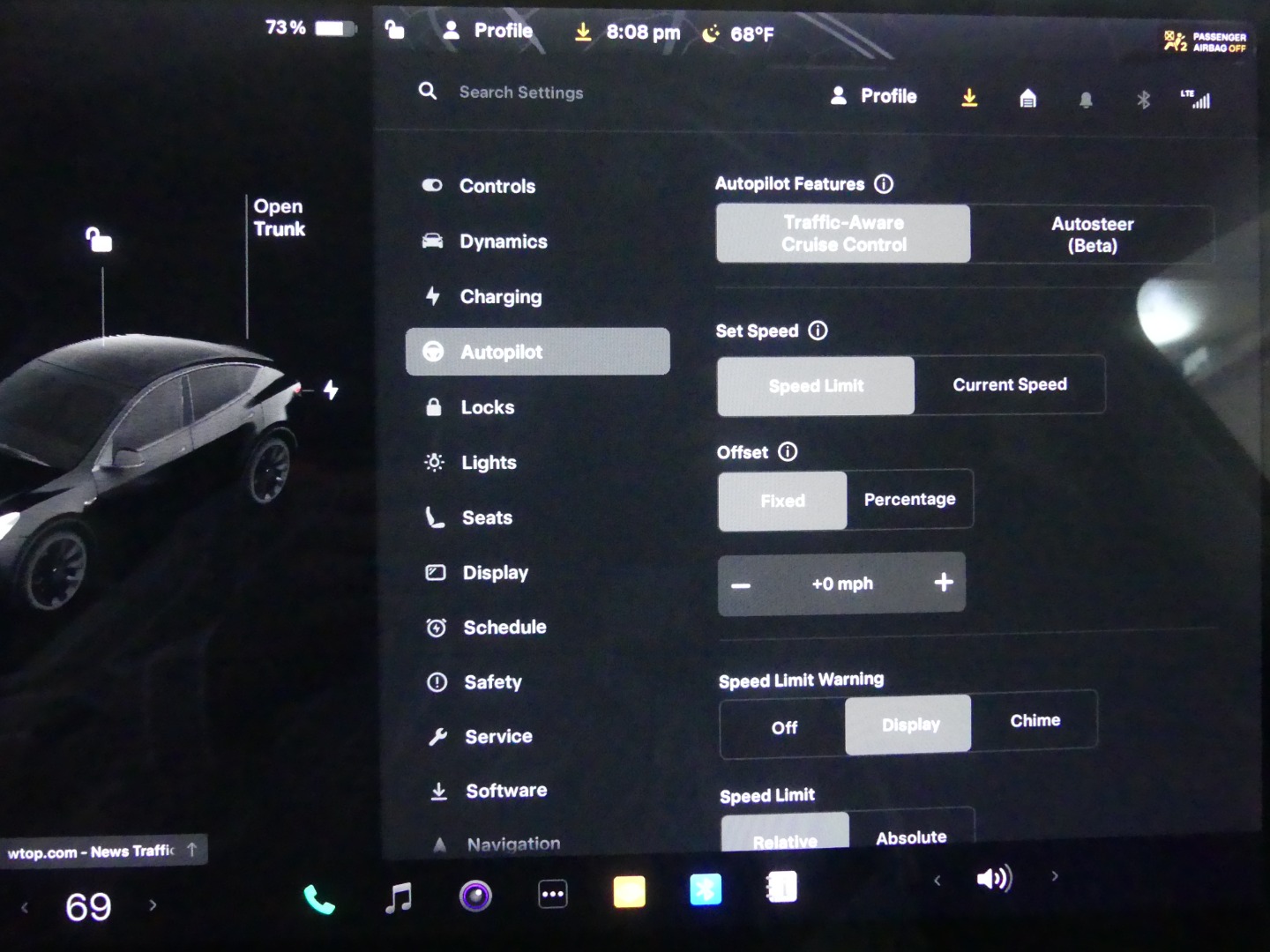The image size is (1270, 952).
Task: Select Traffic-Aware Cruise Control
Action: [x=843, y=234]
